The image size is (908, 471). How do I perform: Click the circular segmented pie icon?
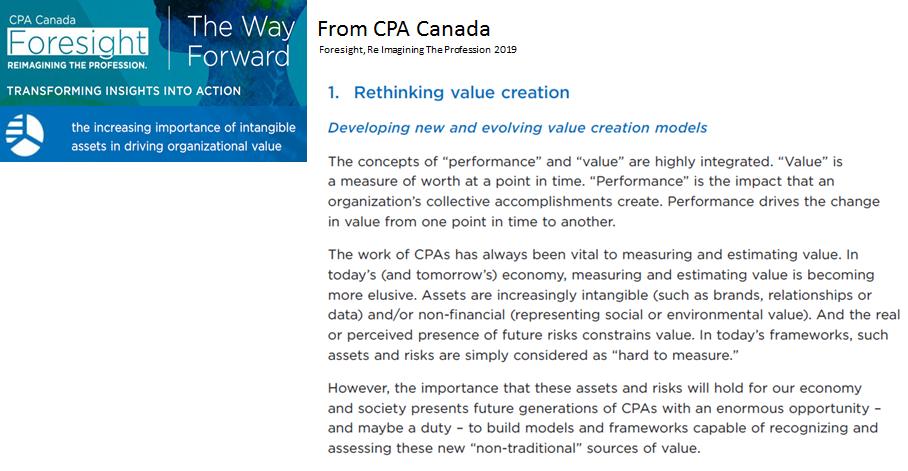pos(24,135)
